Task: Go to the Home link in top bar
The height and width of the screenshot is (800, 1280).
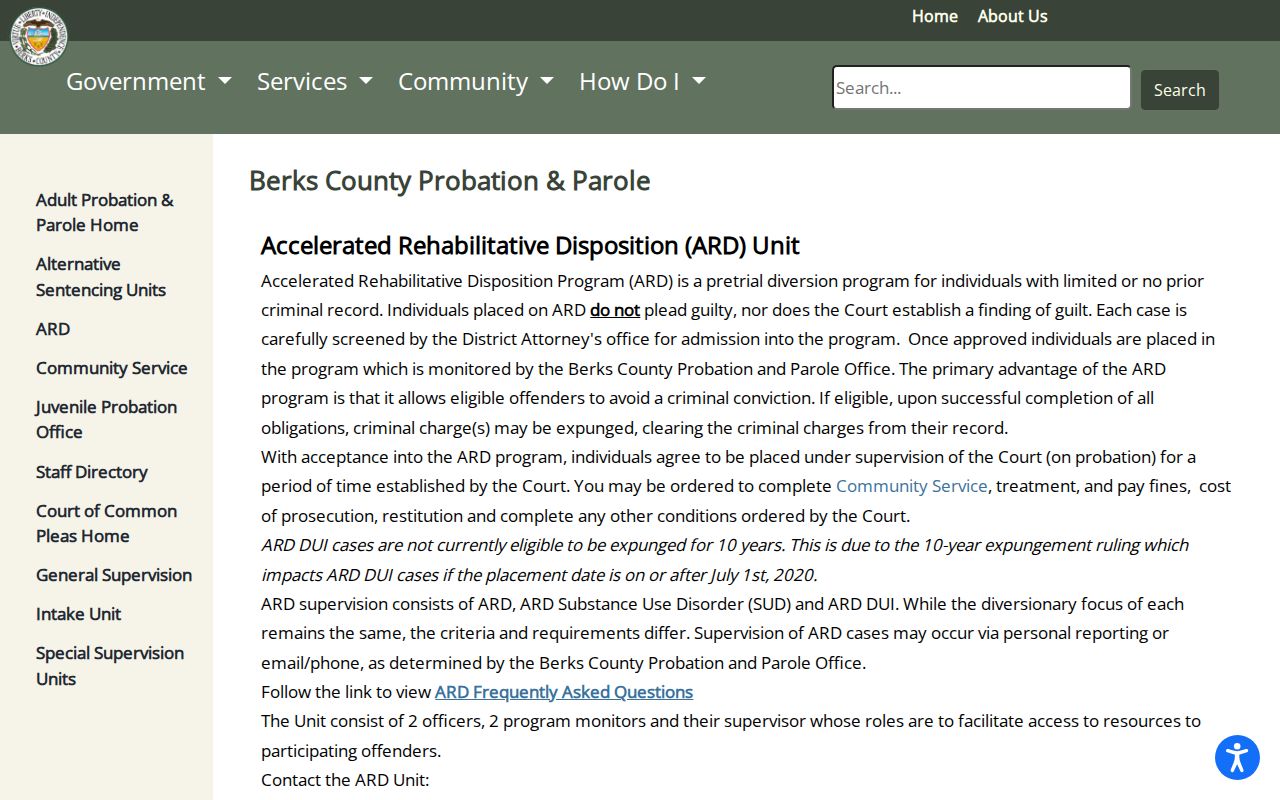Action: pos(934,16)
